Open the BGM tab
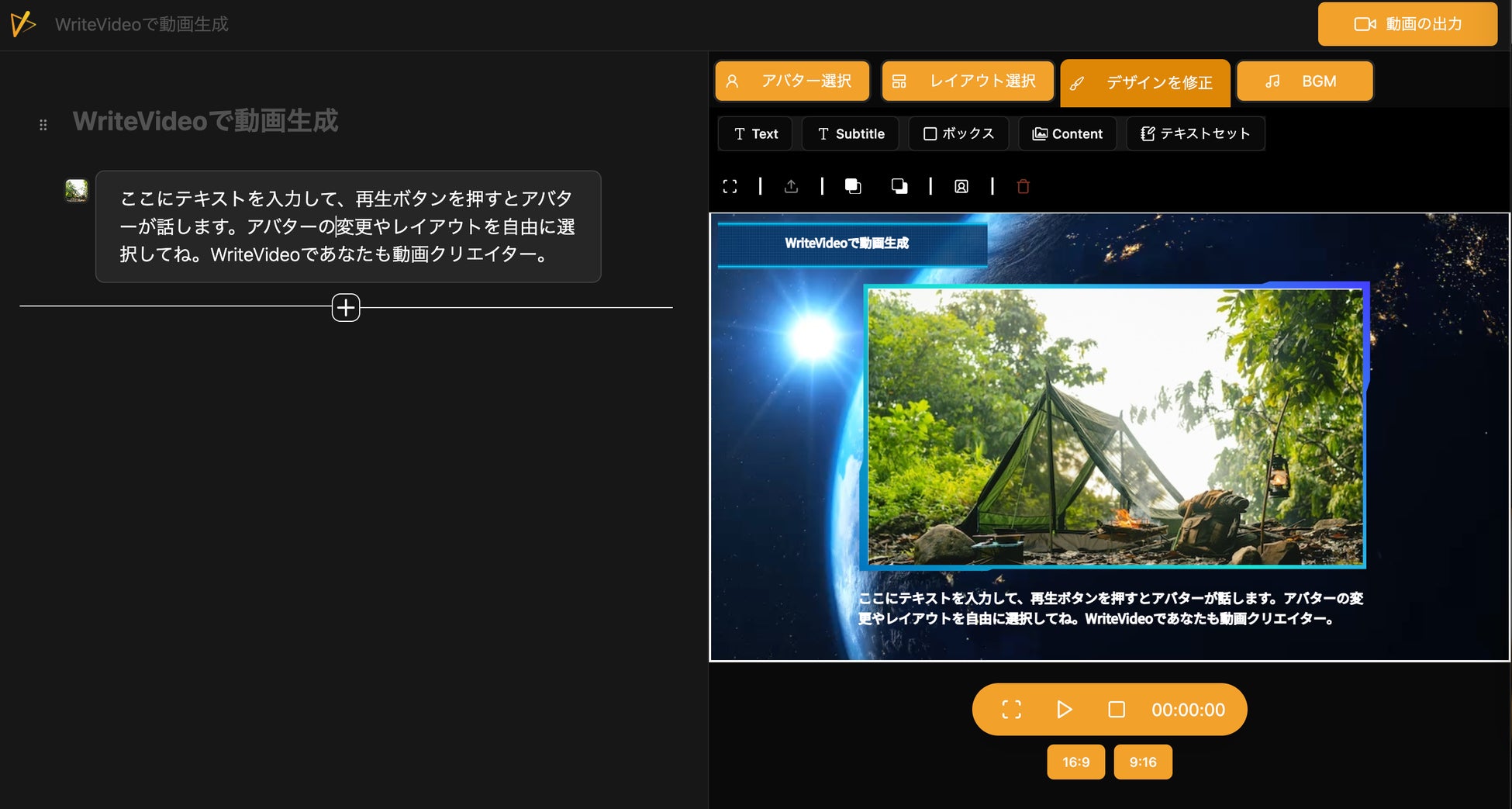Image resolution: width=1512 pixels, height=809 pixels. tap(1305, 81)
